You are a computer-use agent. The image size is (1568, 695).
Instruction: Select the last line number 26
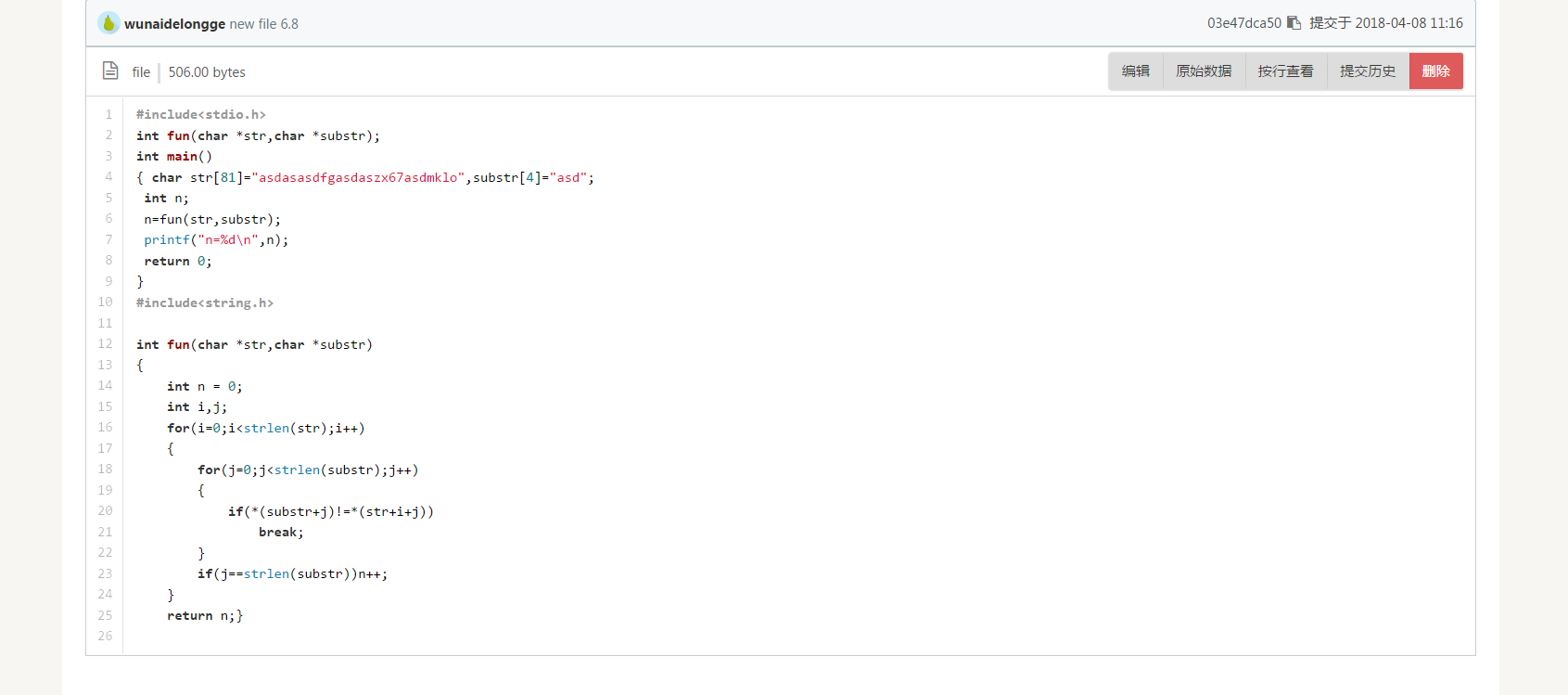(106, 636)
